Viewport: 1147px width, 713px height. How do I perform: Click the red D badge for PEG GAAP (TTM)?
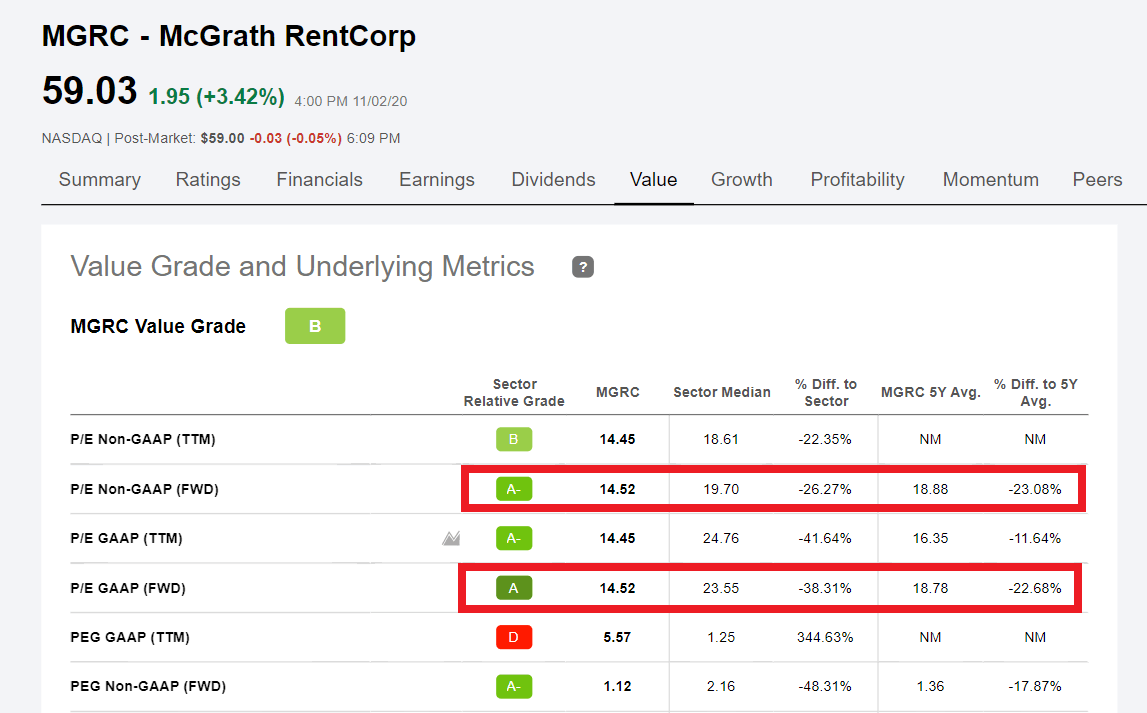(x=513, y=637)
